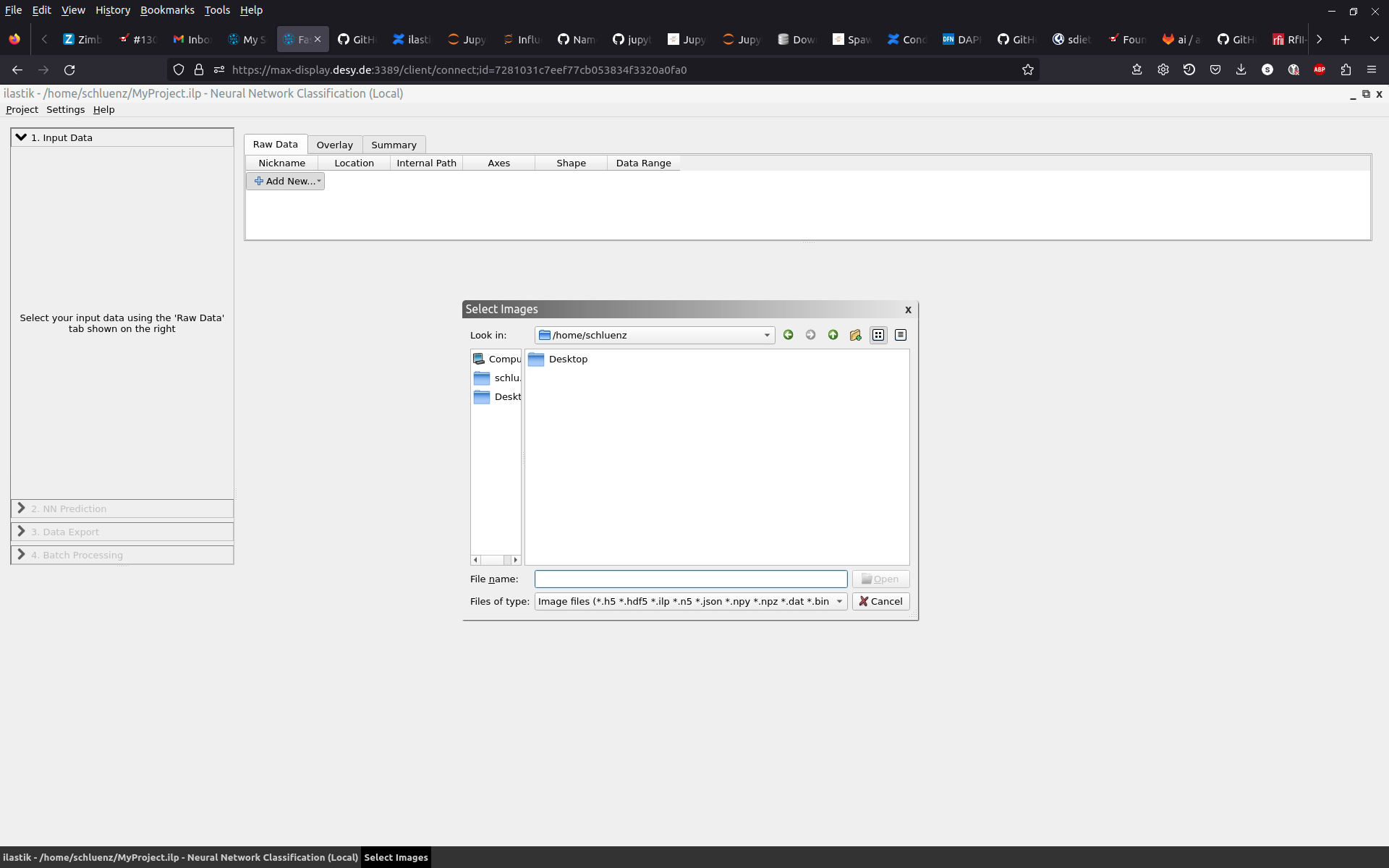The height and width of the screenshot is (868, 1389).
Task: Select Computer in the dialog sidebar
Action: [496, 359]
